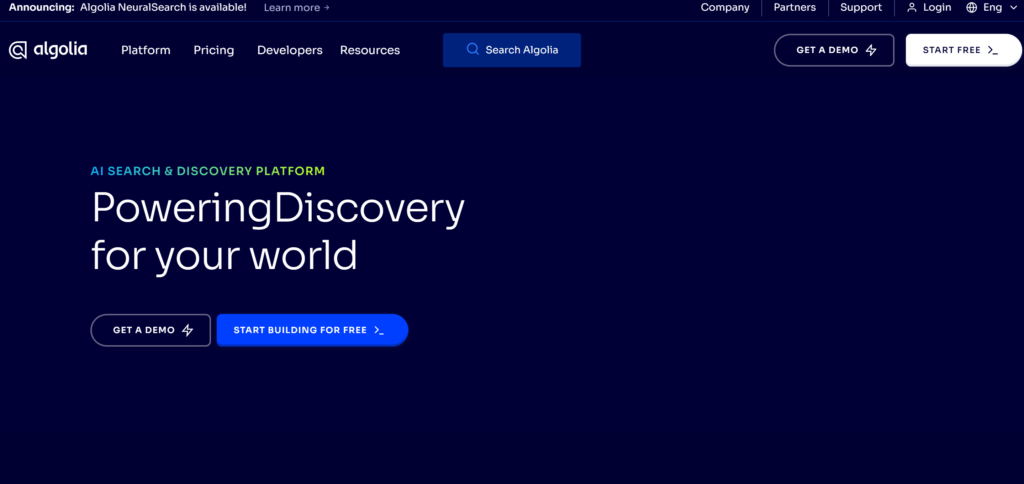
Task: Open the Resources menu
Action: click(x=370, y=50)
